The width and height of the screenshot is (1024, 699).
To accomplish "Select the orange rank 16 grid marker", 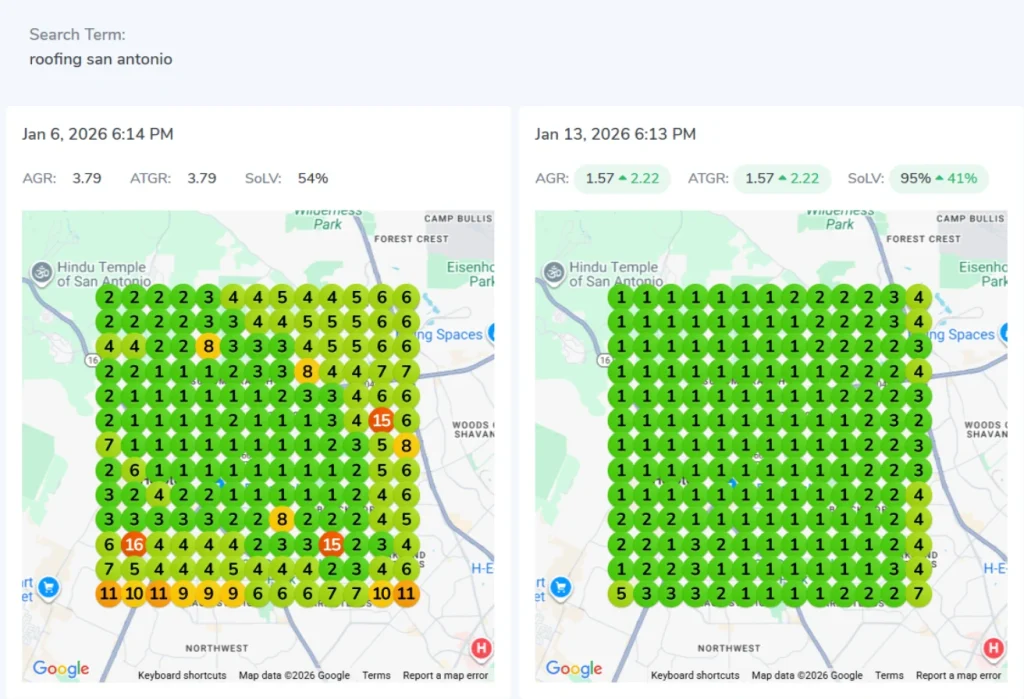I will [133, 545].
